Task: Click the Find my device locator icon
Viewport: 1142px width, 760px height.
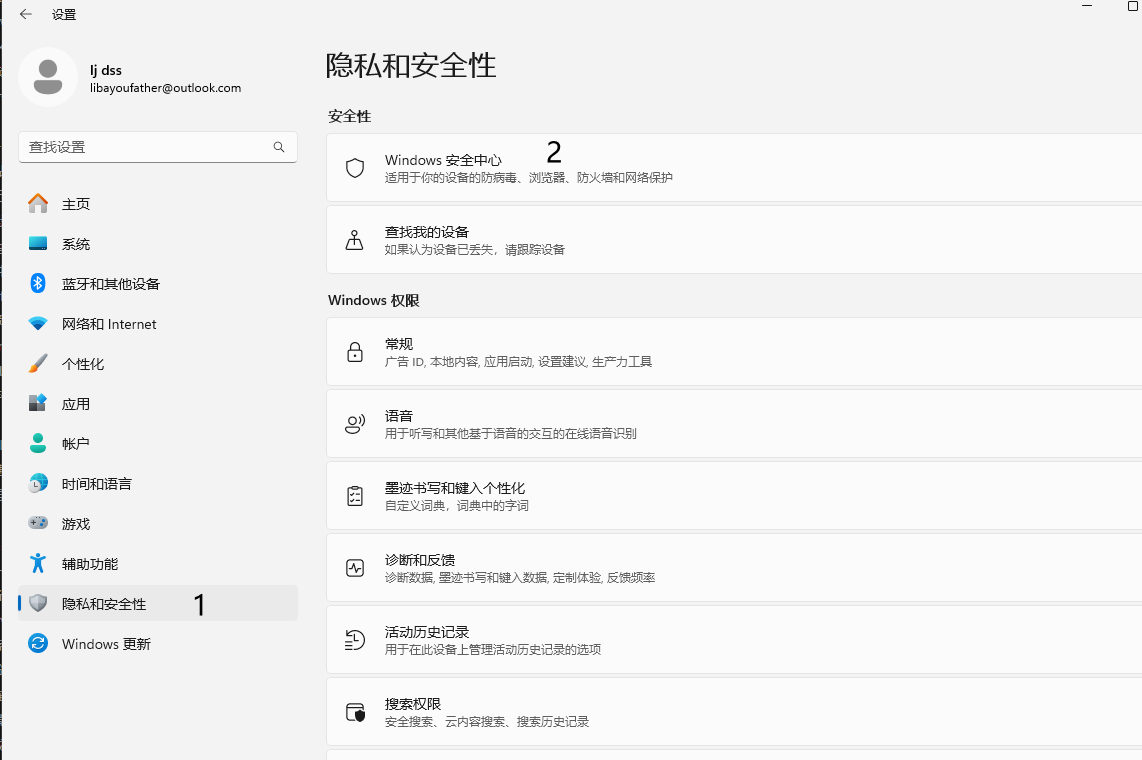Action: [355, 240]
